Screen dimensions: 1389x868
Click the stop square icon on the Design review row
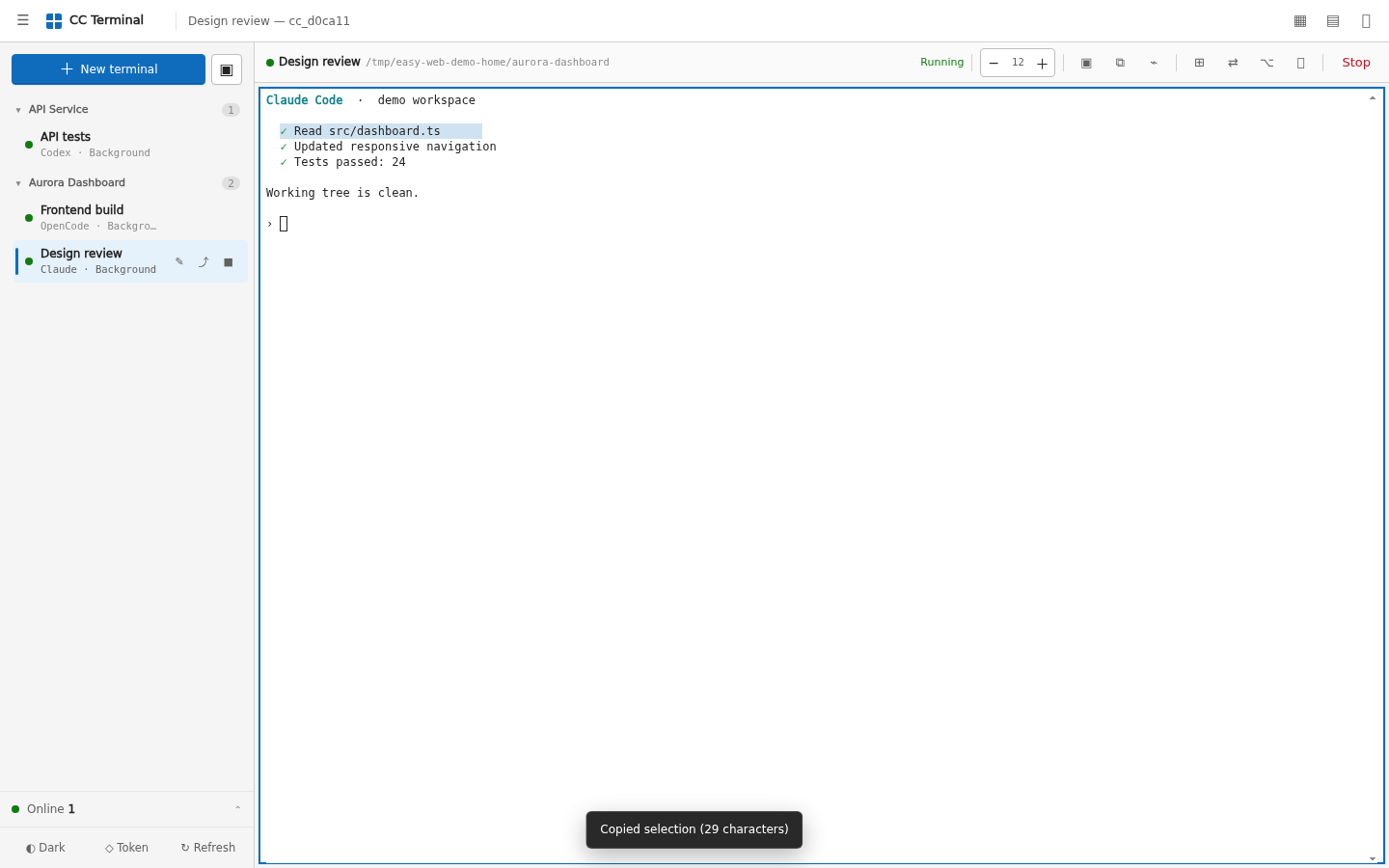(x=229, y=261)
